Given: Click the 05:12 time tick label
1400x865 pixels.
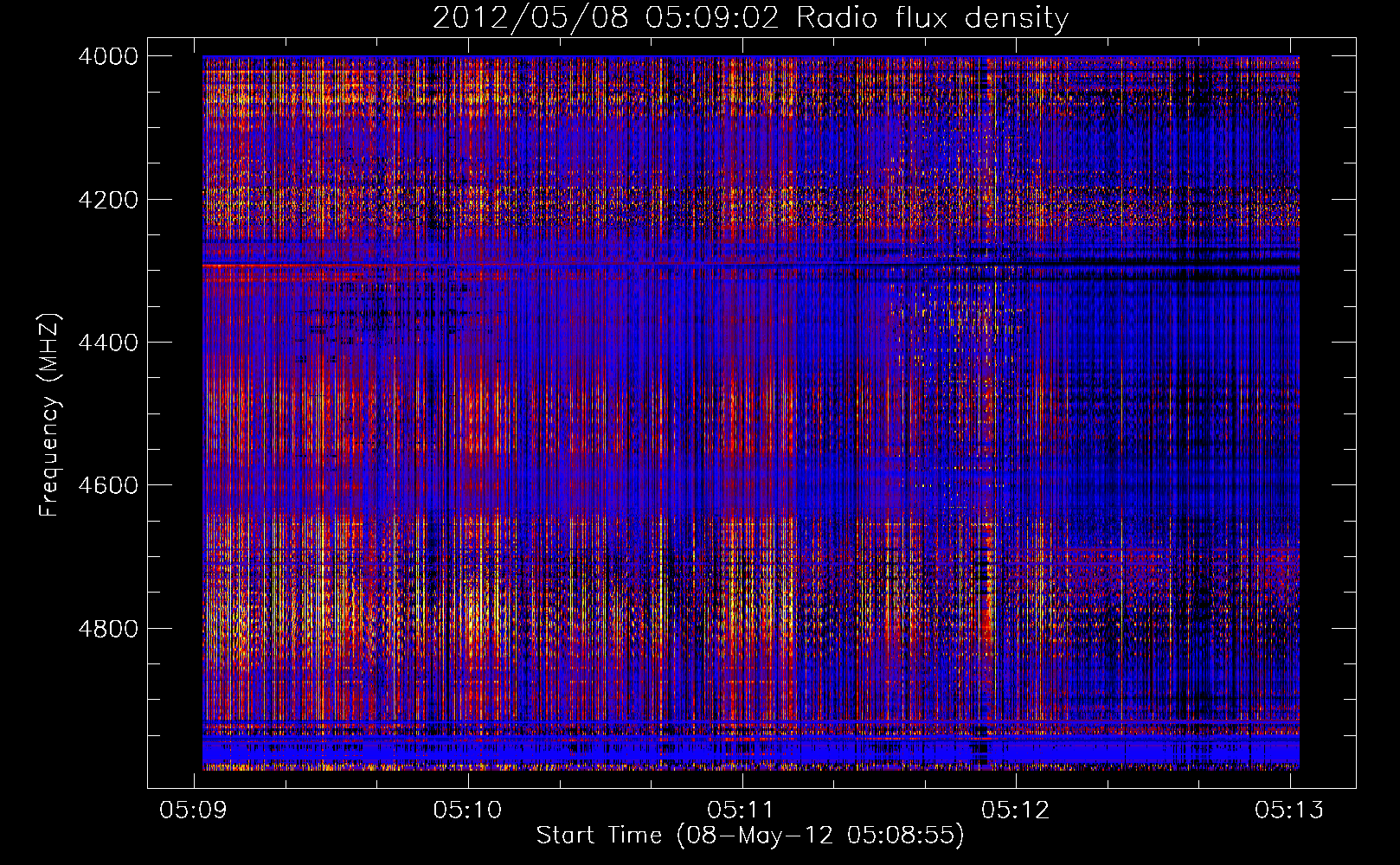Looking at the screenshot, I should point(1016,810).
